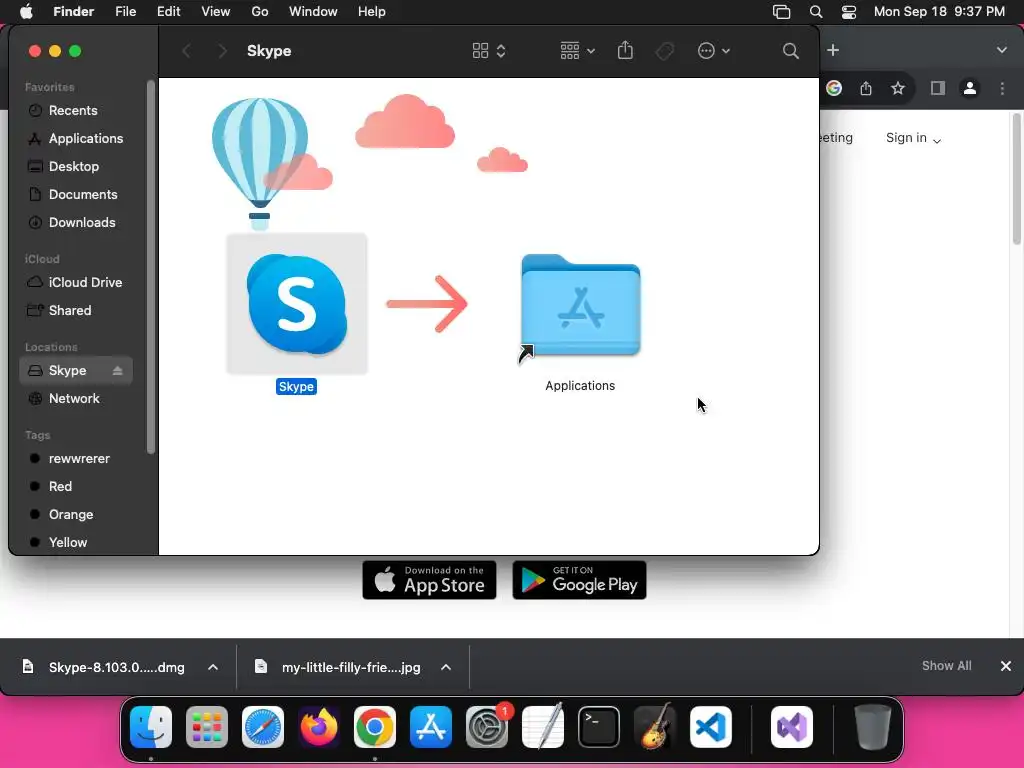Click the Applications folder shortcut icon
The height and width of the screenshot is (768, 1024).
pyautogui.click(x=580, y=307)
